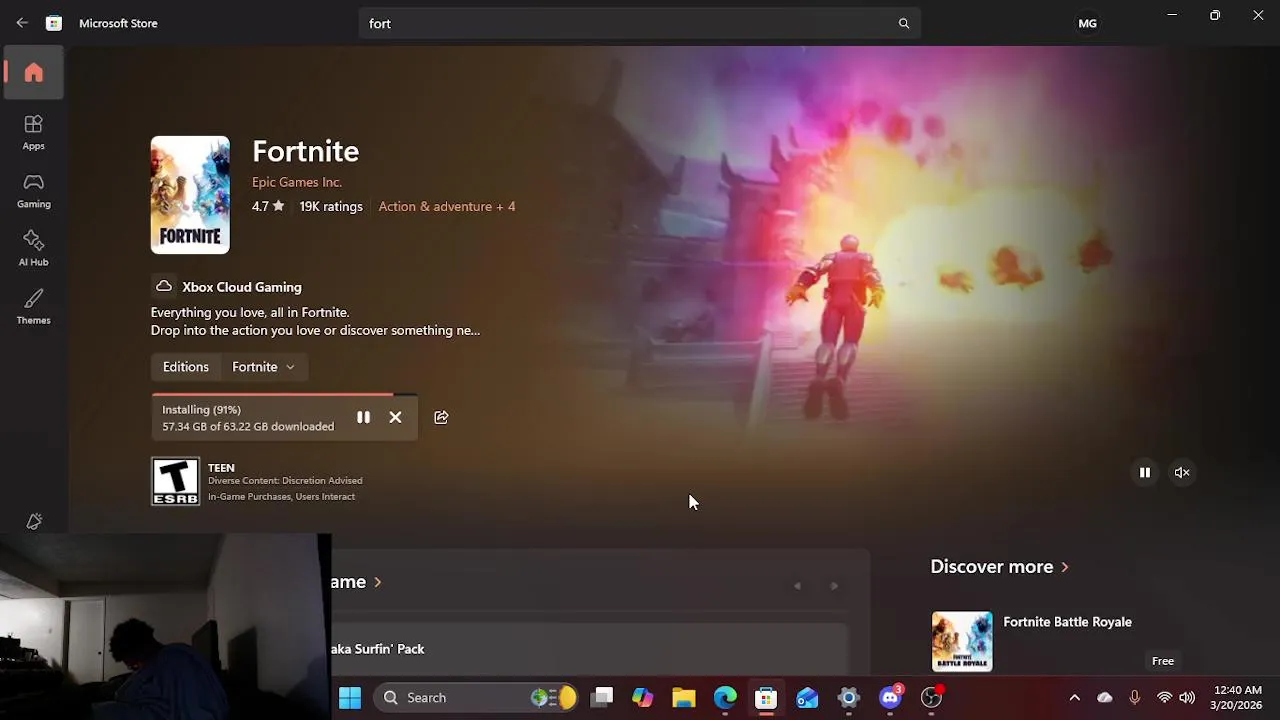This screenshot has width=1280, height=720.
Task: Click the Microsoft Store title logo
Action: click(54, 23)
